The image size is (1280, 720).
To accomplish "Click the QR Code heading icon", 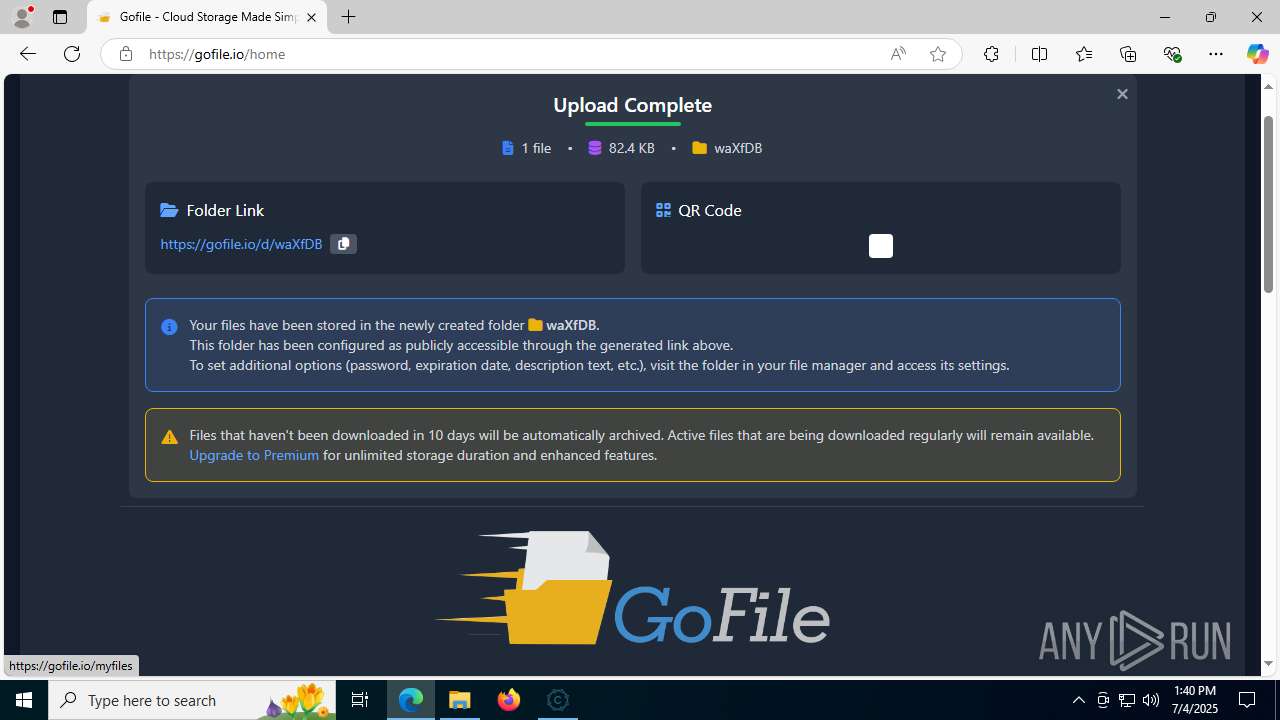I will tap(663, 210).
